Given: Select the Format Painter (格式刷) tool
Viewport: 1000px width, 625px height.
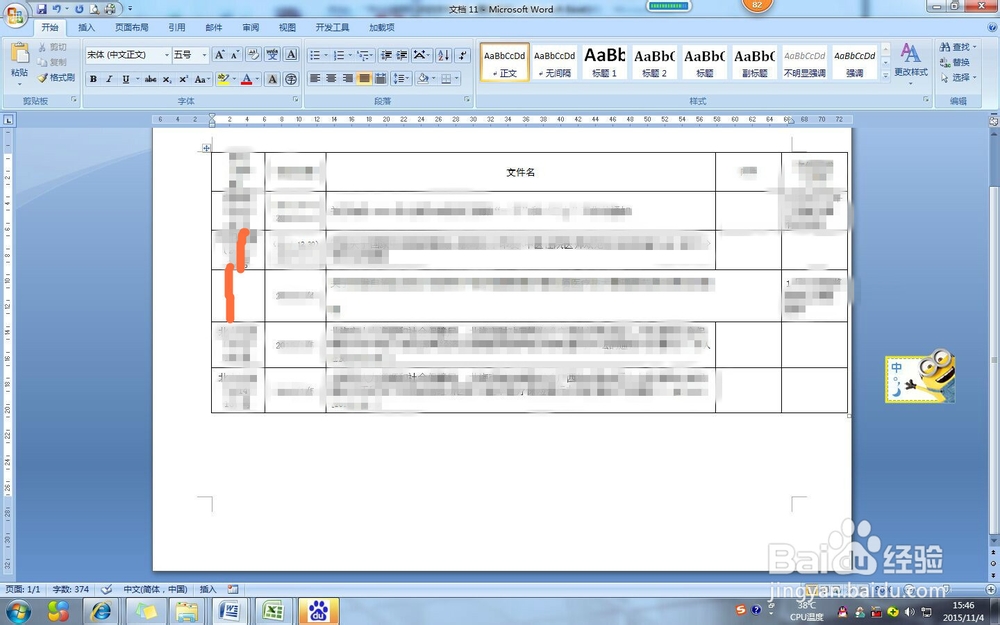Looking at the screenshot, I should (x=55, y=78).
